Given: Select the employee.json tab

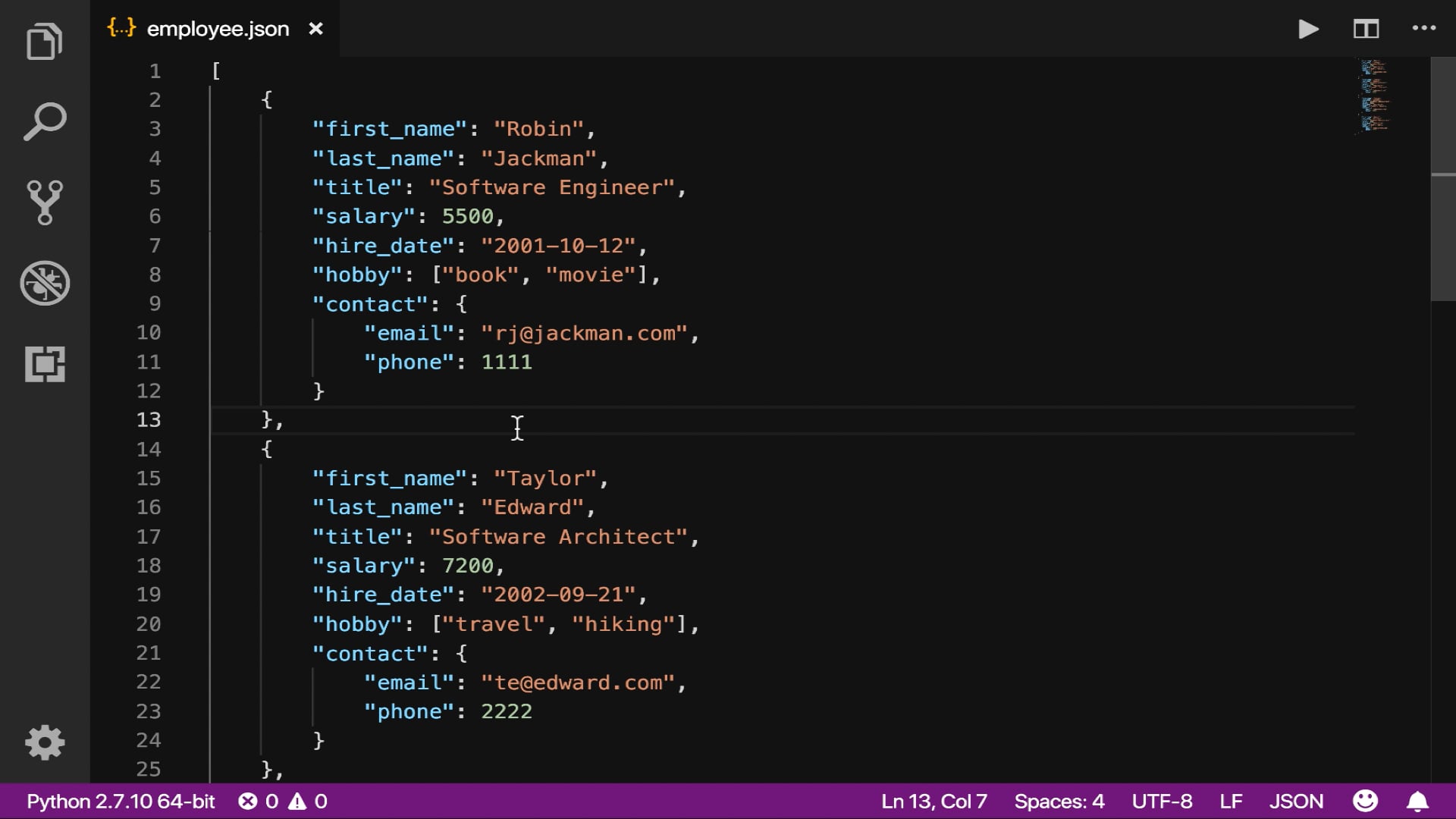Looking at the screenshot, I should point(218,29).
